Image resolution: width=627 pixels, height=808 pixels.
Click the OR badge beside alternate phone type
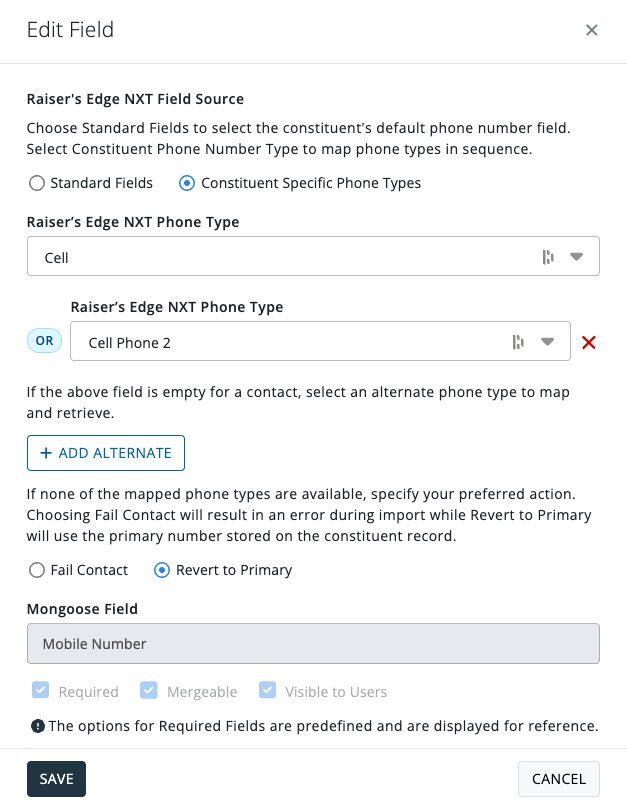click(x=45, y=341)
